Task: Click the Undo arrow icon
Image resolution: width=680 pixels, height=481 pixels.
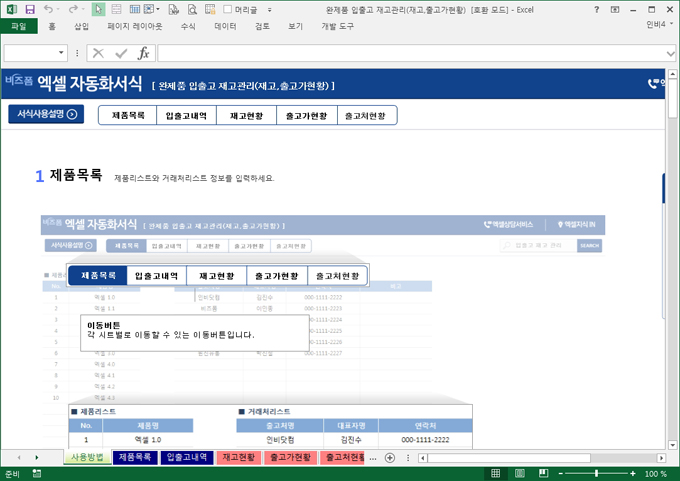Action: pos(48,9)
